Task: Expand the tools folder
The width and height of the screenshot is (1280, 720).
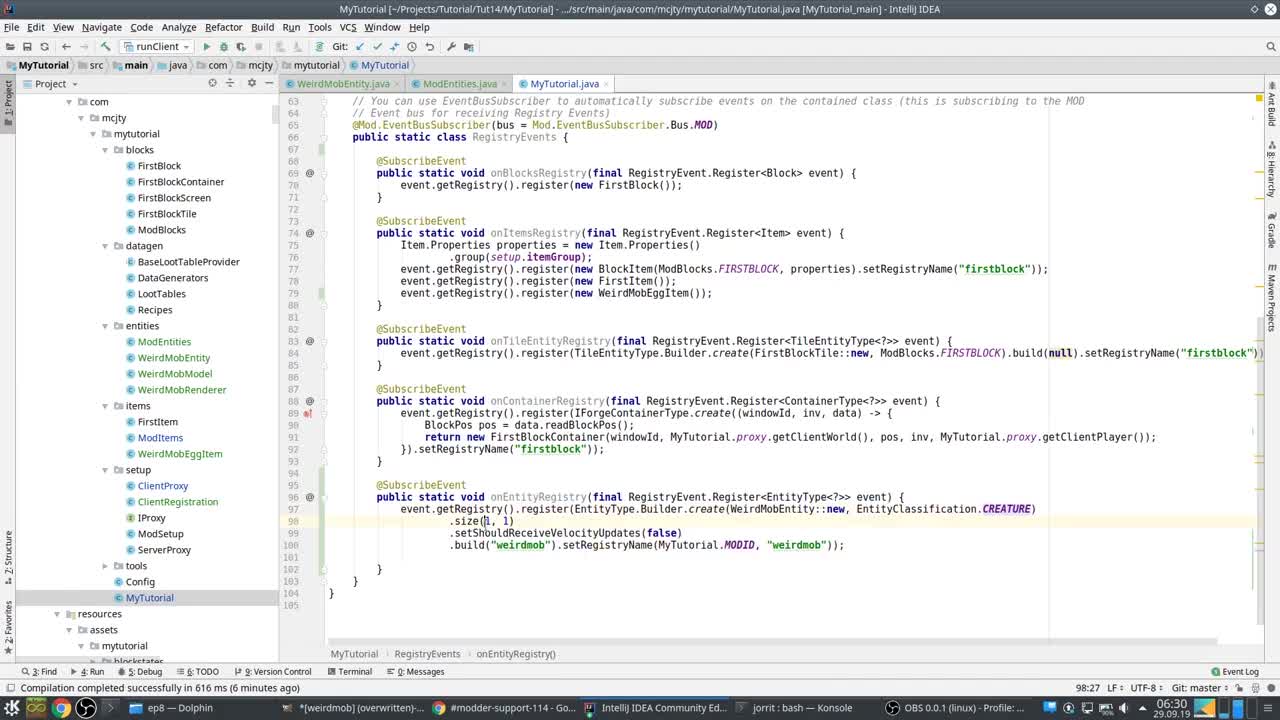Action: tap(106, 566)
